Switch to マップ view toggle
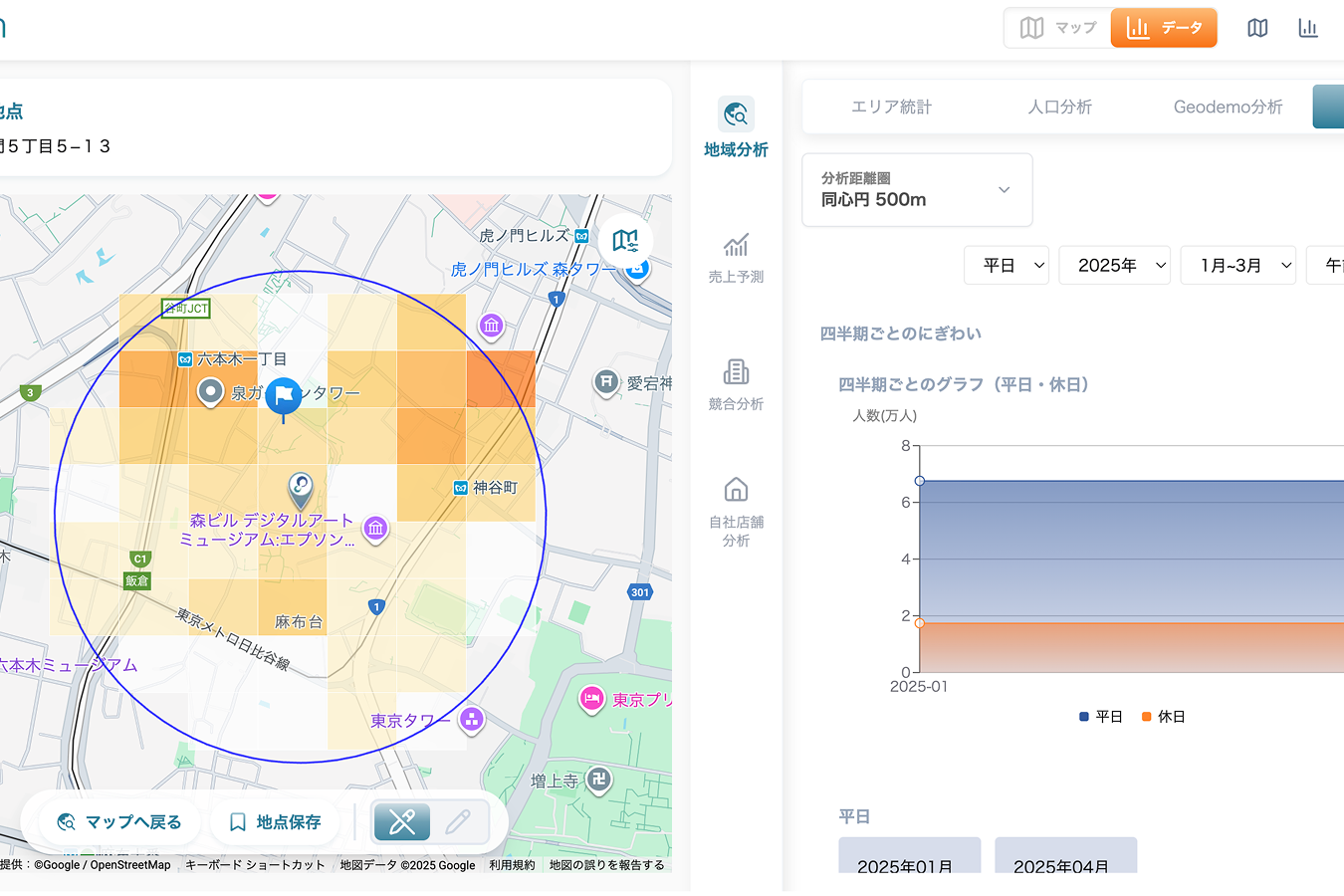 click(1057, 28)
